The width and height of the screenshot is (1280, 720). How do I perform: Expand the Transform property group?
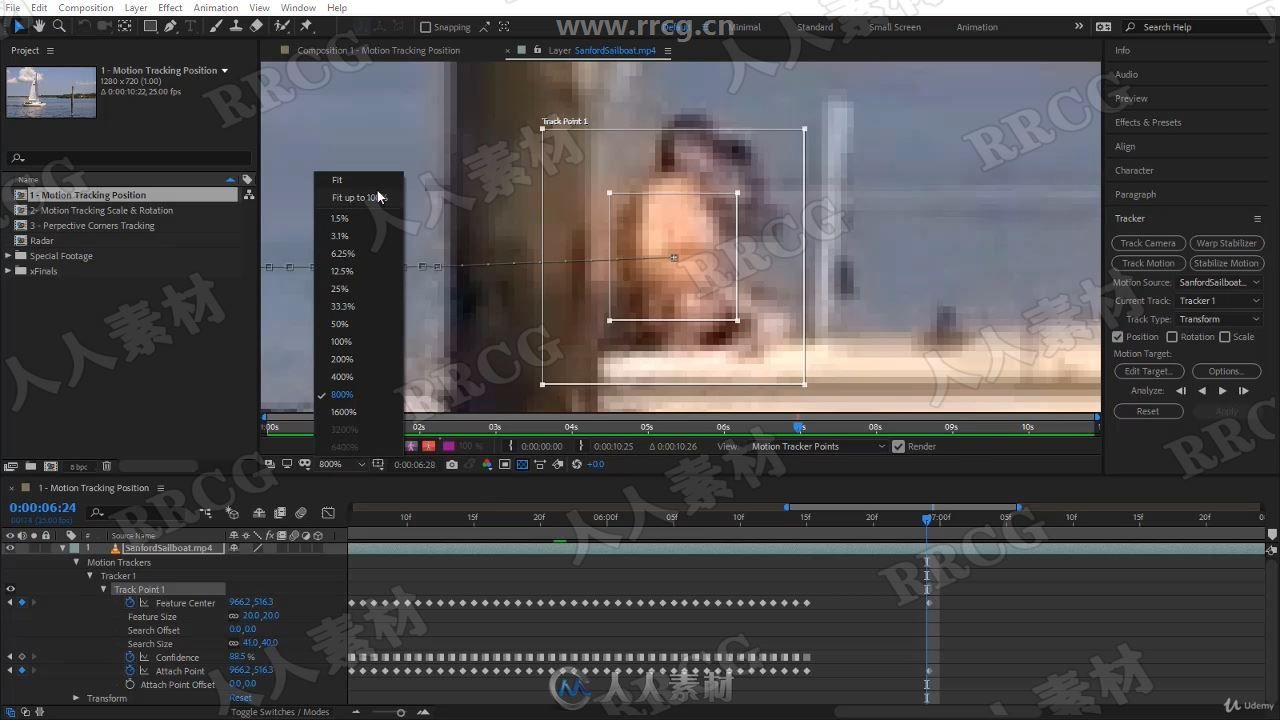tap(76, 698)
